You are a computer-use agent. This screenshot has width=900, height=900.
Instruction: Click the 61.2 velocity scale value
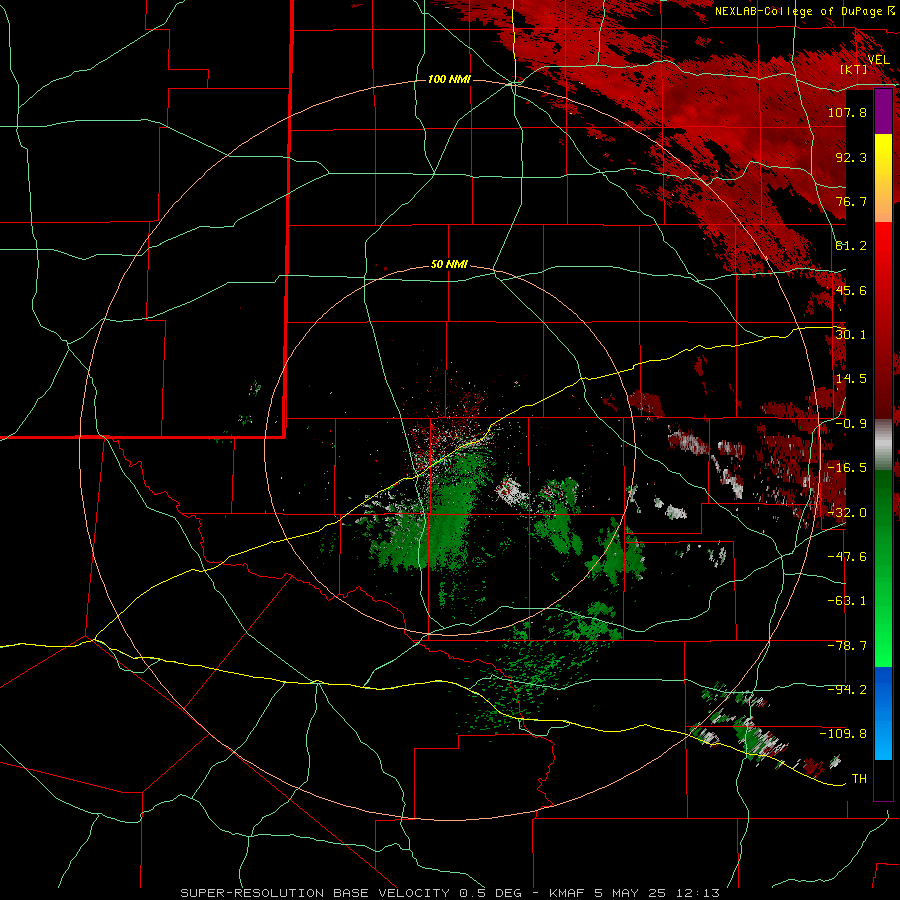[x=851, y=246]
